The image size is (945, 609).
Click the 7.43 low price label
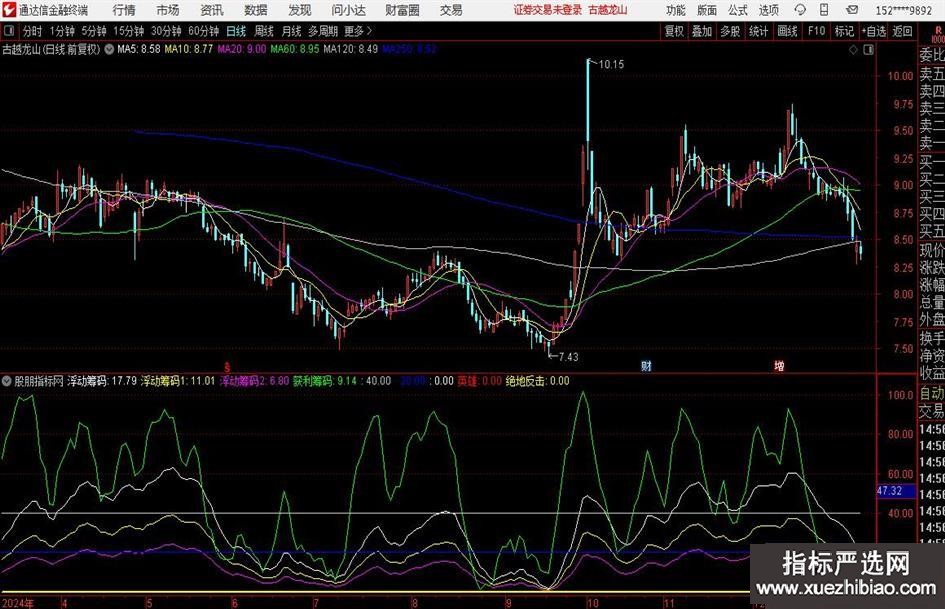[x=568, y=357]
